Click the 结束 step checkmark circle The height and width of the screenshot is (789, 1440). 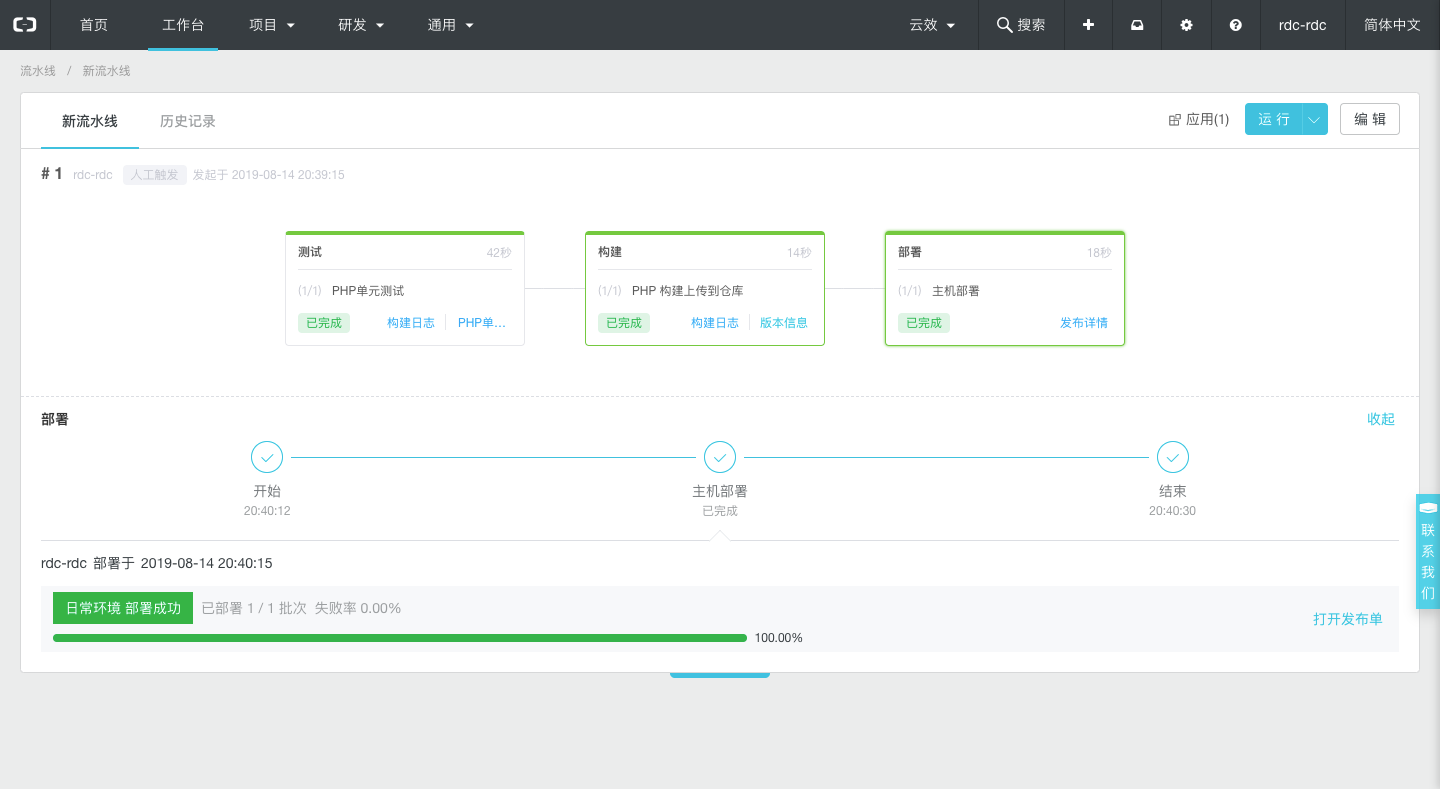[x=1173, y=457]
